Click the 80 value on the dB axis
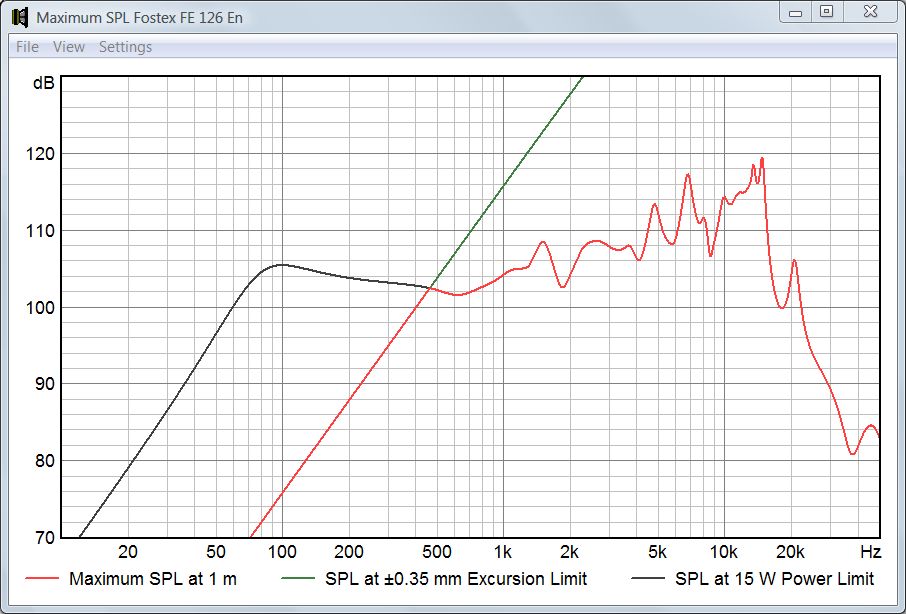Screen dimensions: 906x614 (43, 461)
